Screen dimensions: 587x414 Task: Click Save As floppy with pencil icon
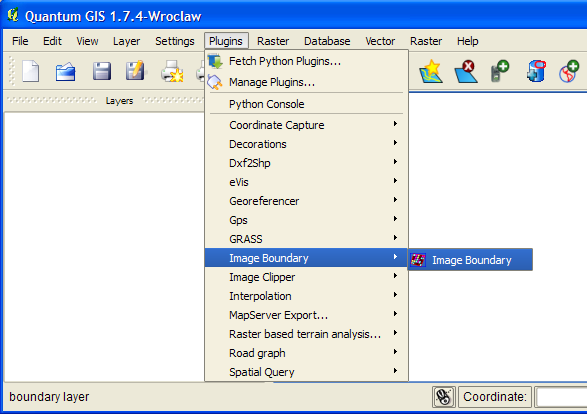click(x=136, y=70)
